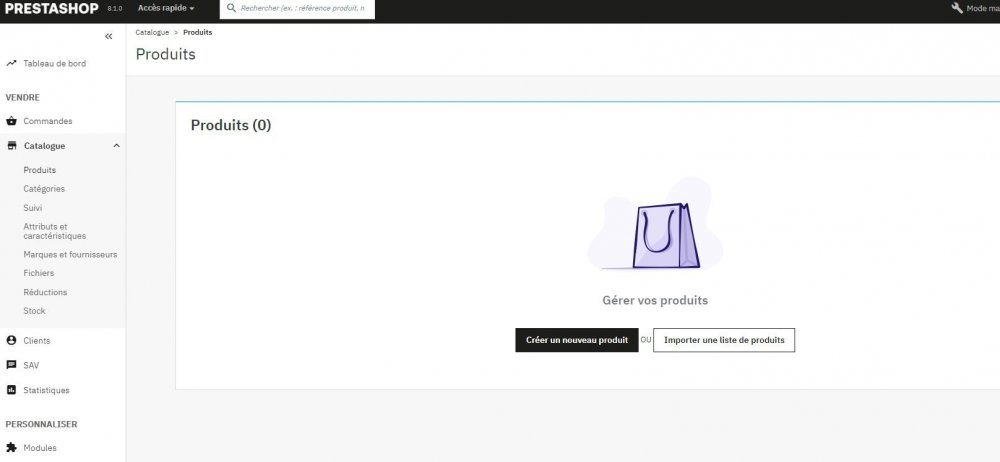
Task: Click the Tableau de bord trend icon
Action: (11, 63)
